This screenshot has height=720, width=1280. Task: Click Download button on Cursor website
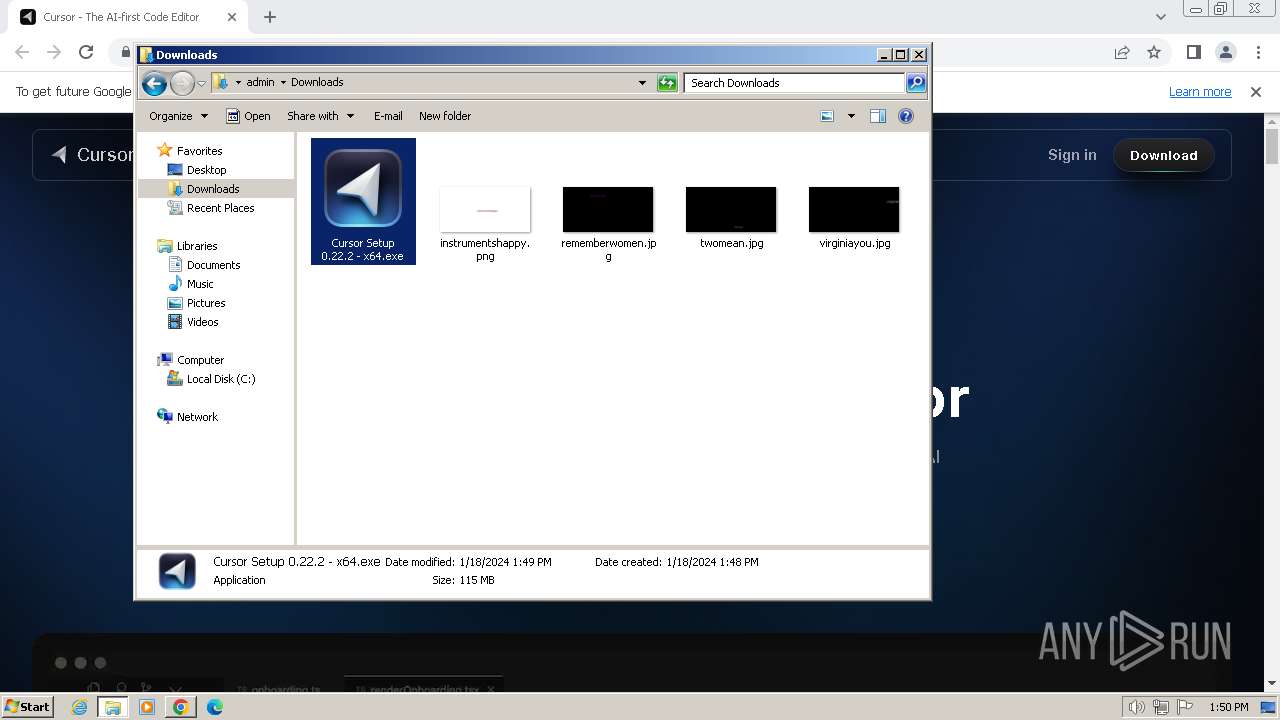[1164, 155]
